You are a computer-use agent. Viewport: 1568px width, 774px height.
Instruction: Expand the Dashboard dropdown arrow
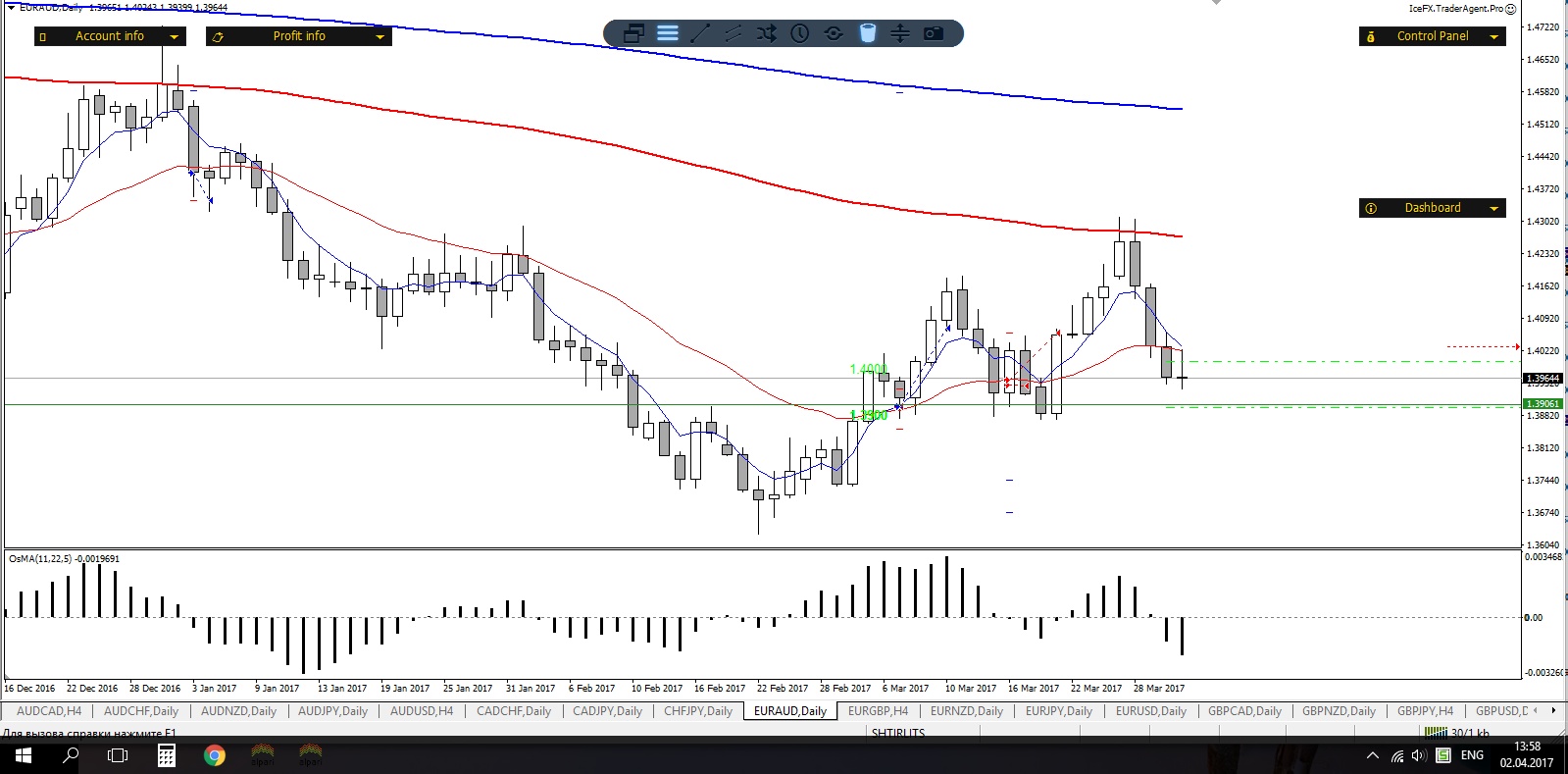point(1494,208)
